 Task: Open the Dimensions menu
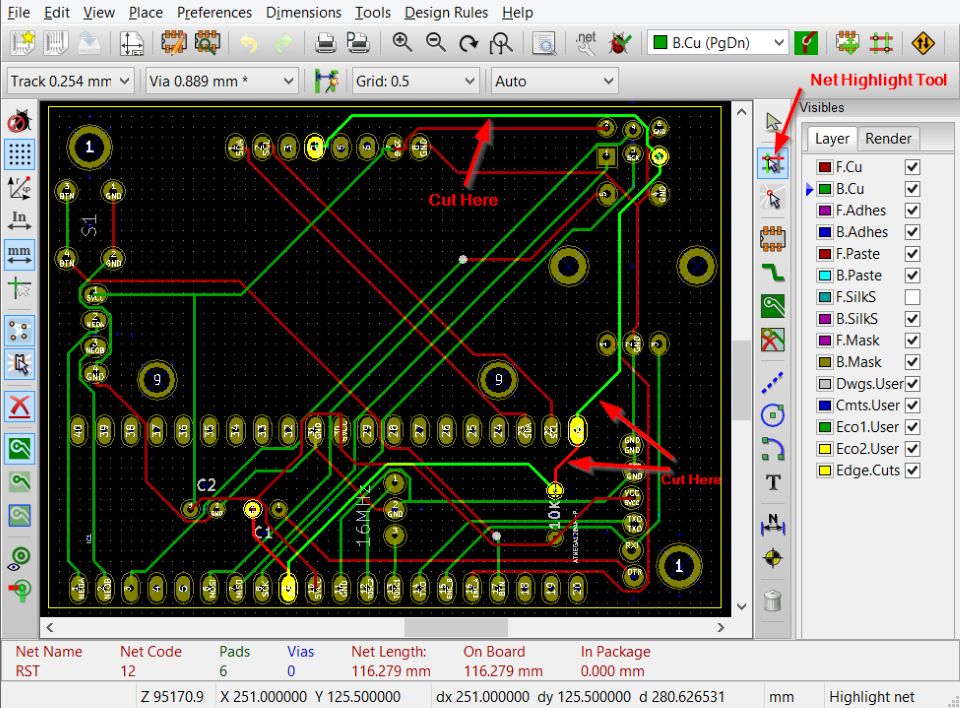point(303,12)
